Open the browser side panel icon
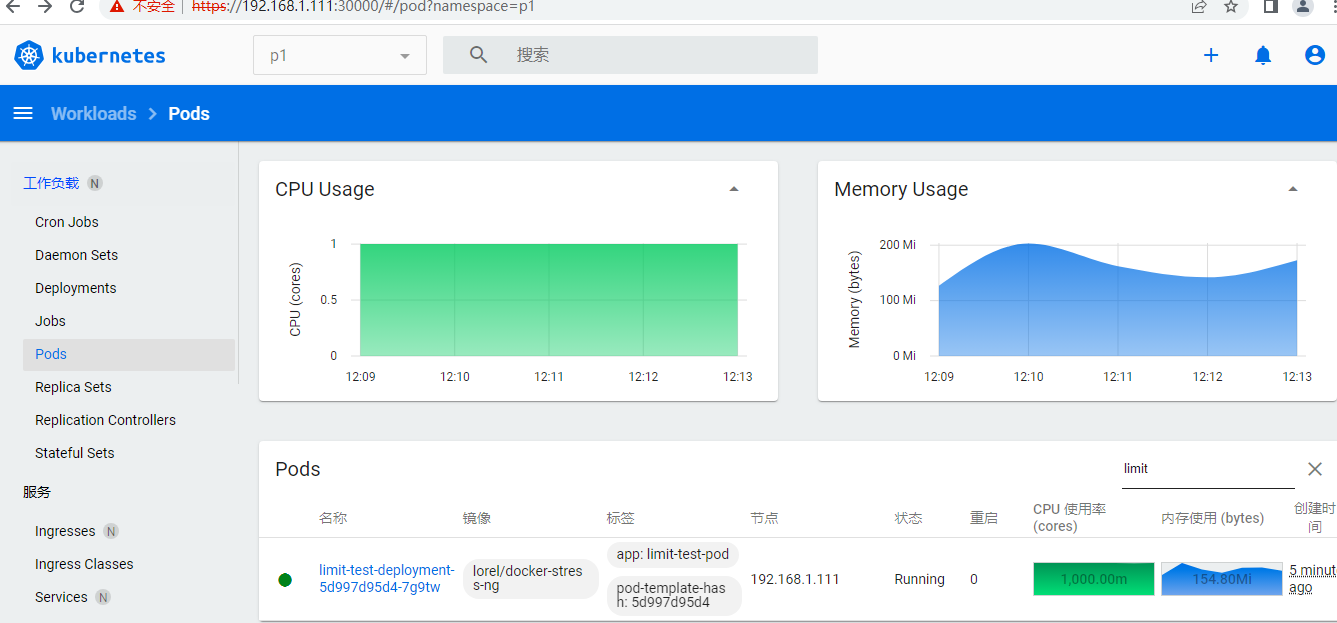Image resolution: width=1337 pixels, height=623 pixels. click(x=1271, y=7)
